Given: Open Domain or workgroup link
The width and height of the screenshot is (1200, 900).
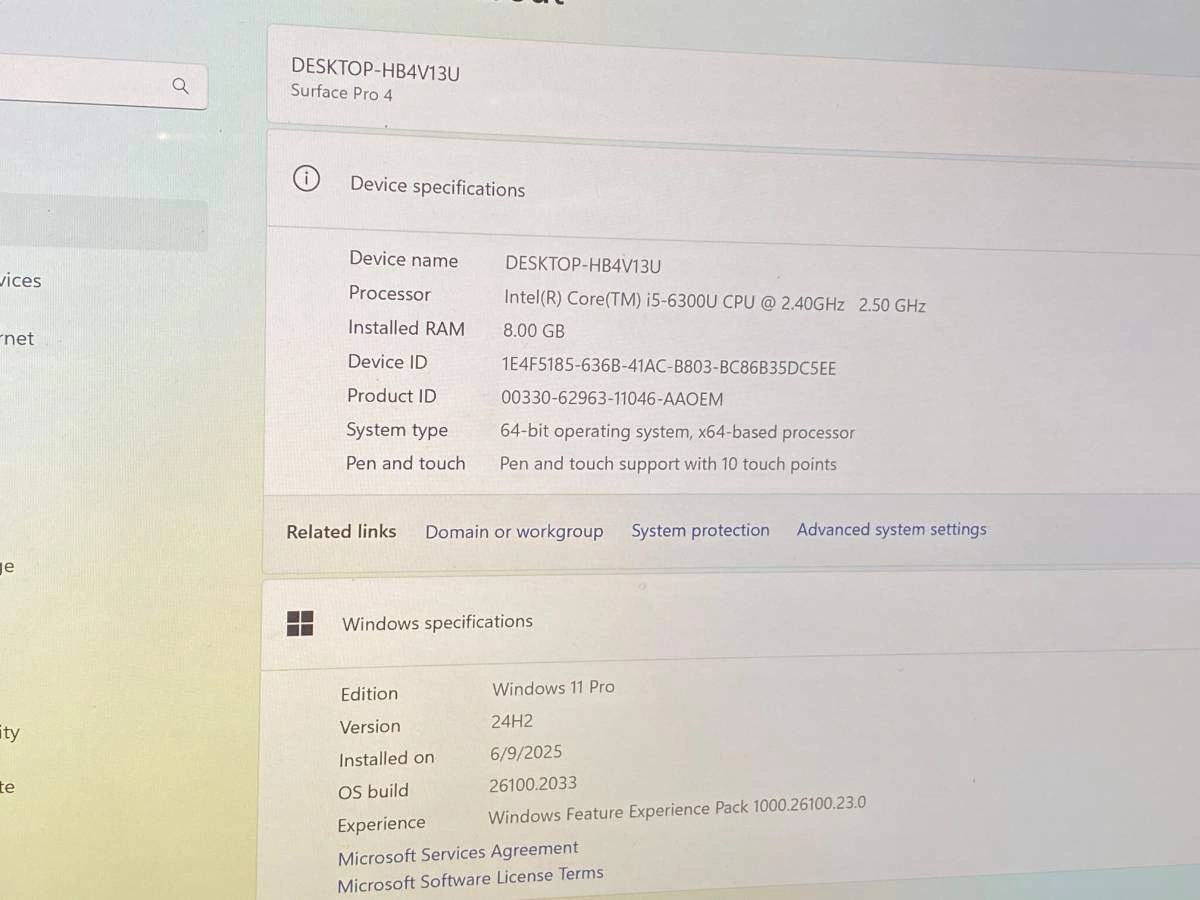Looking at the screenshot, I should click(x=514, y=532).
